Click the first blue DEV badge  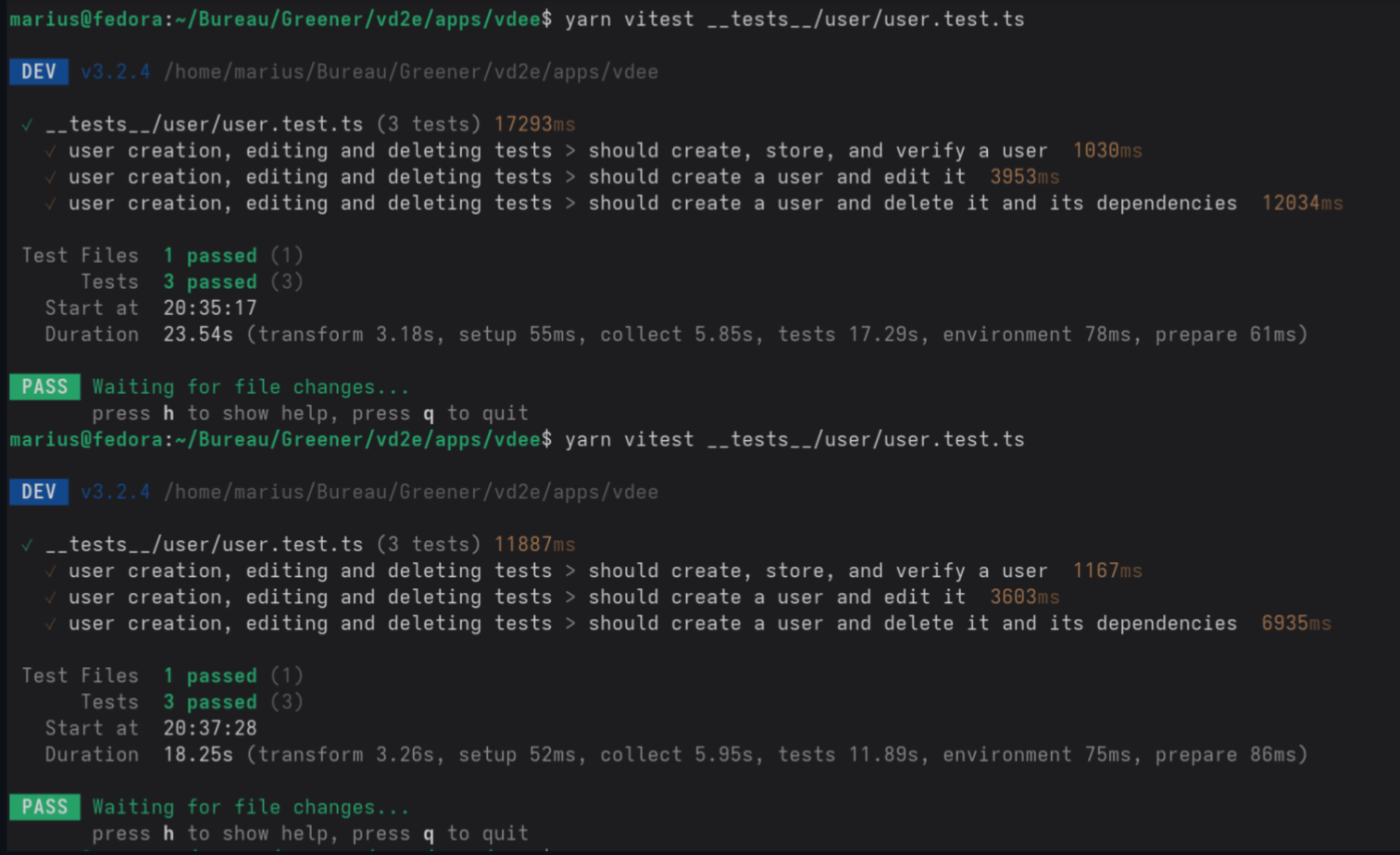pos(38,72)
